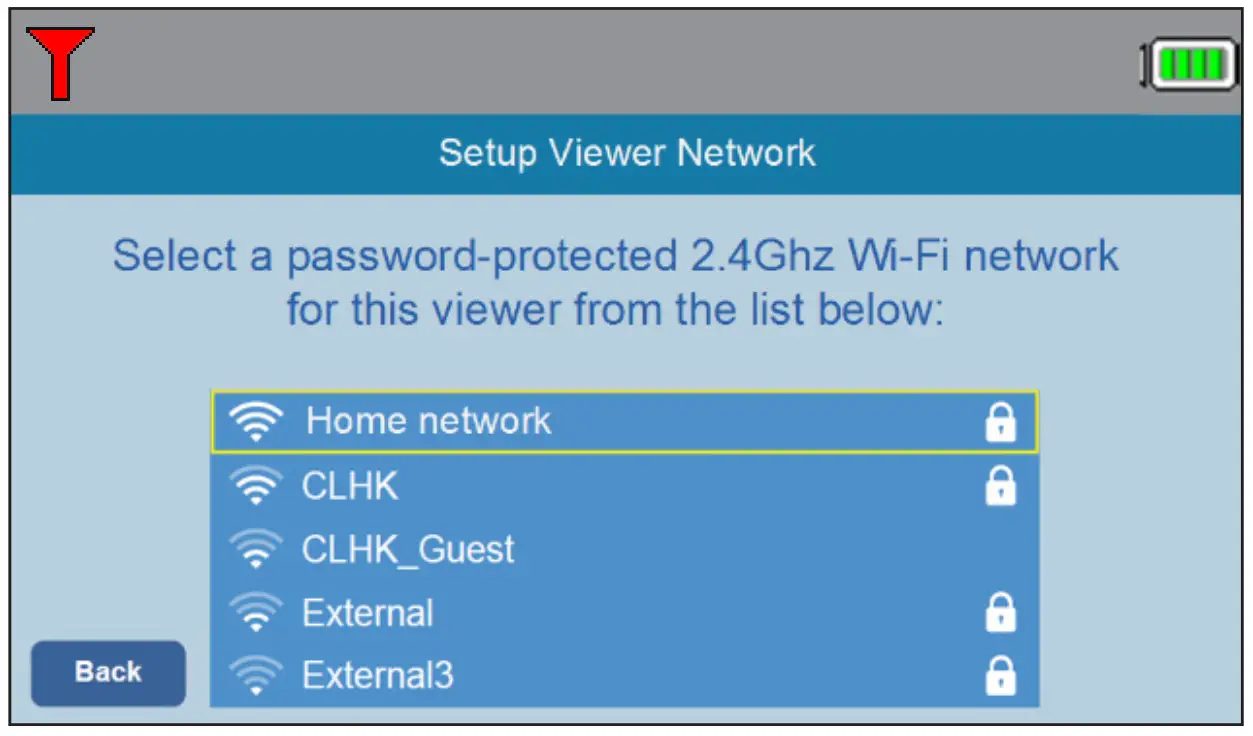This screenshot has width=1253, height=736.
Task: Click the green battery level indicator
Action: tap(1189, 64)
